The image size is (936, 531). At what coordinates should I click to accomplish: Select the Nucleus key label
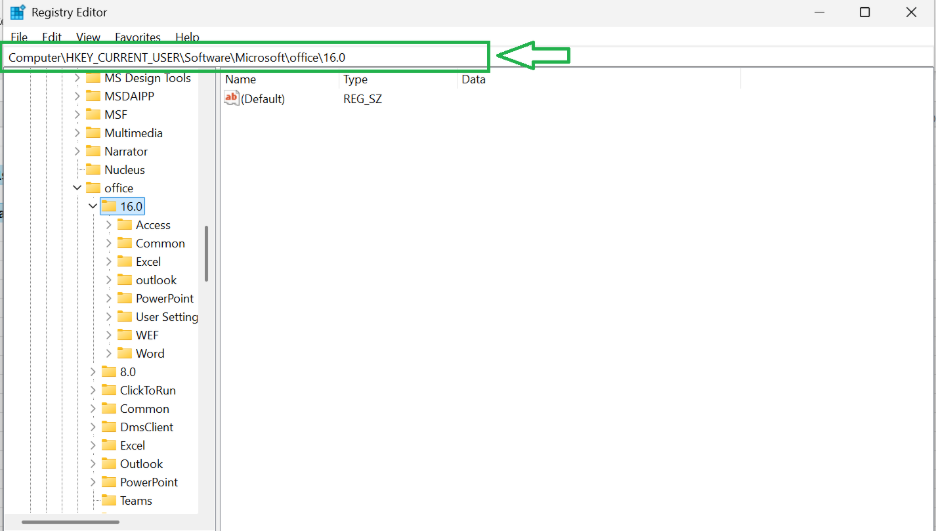click(124, 169)
